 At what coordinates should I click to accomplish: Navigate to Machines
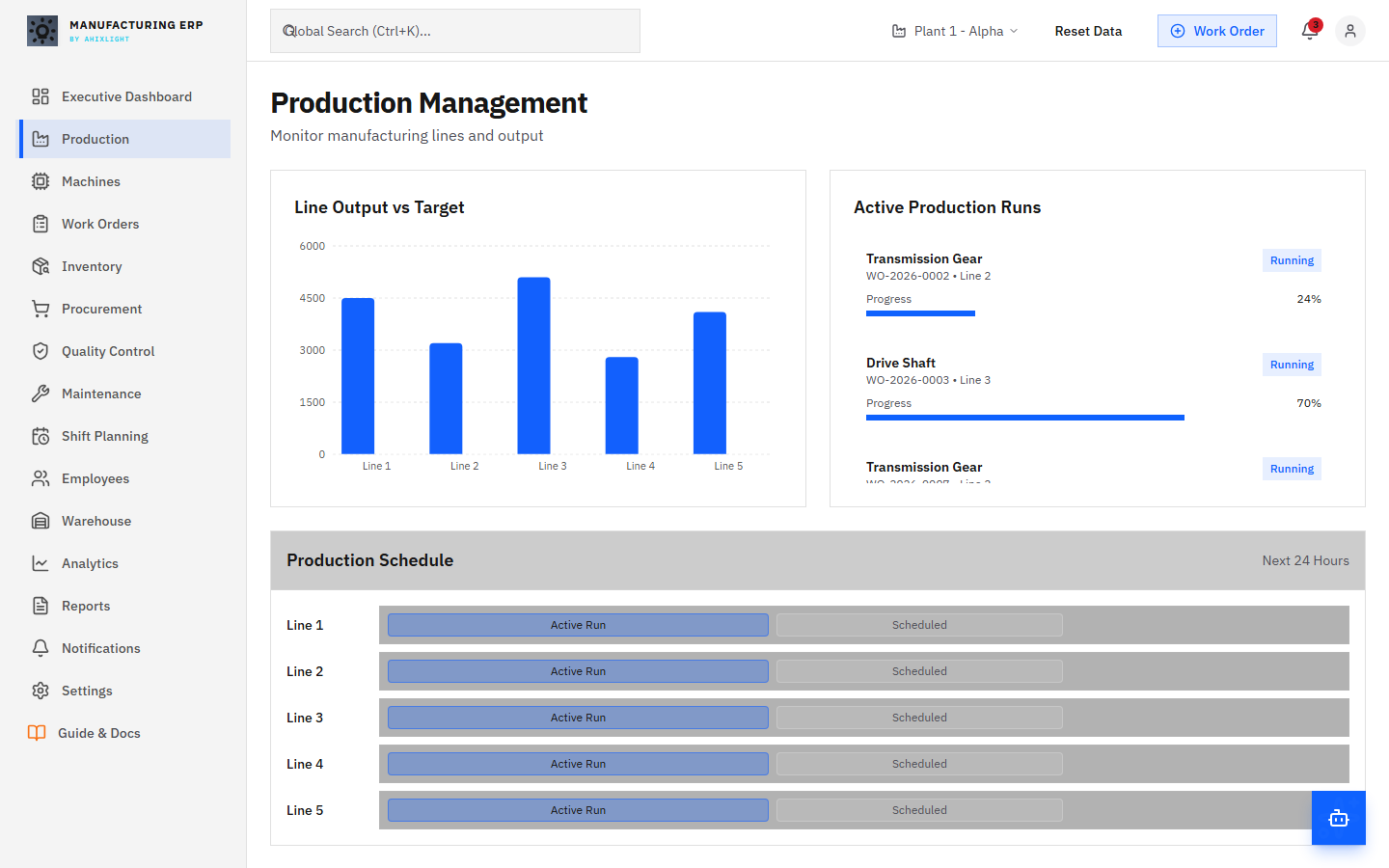[125, 181]
